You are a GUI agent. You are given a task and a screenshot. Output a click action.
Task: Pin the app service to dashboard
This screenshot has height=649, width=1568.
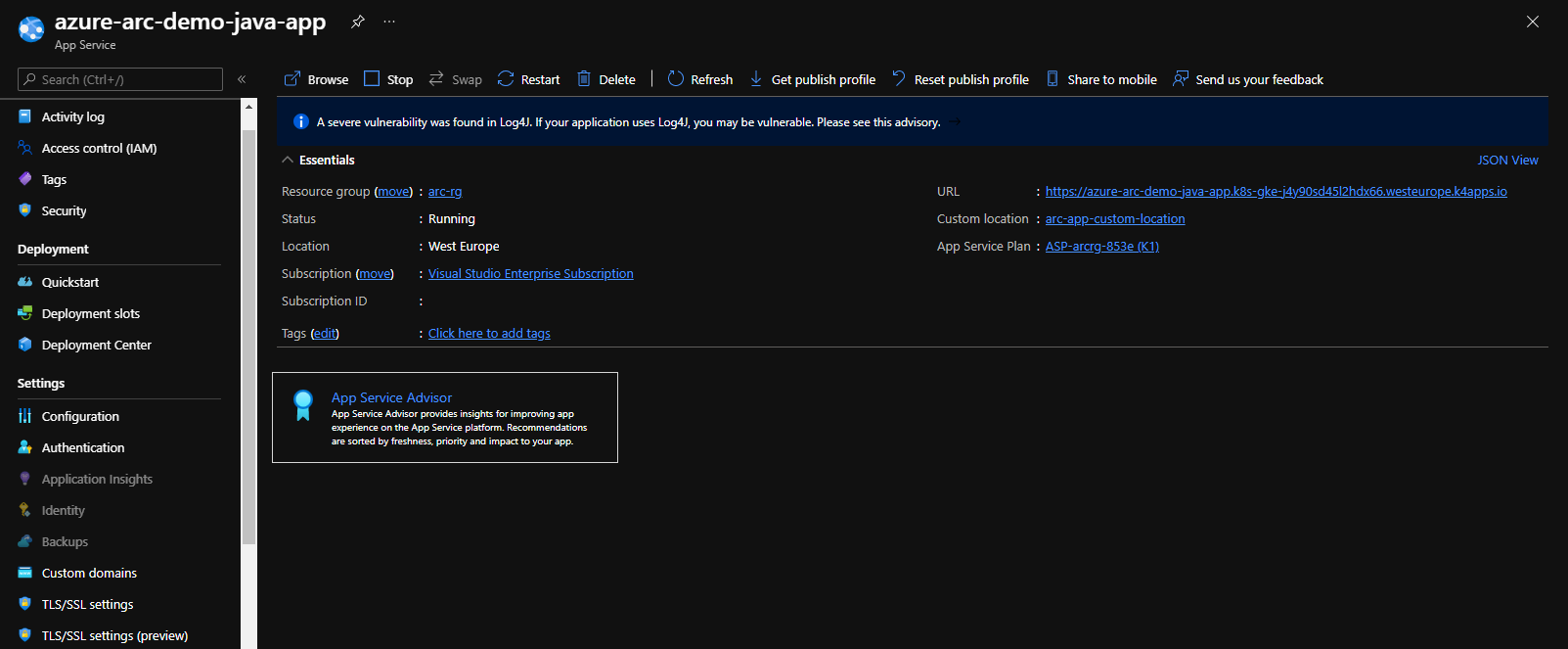pyautogui.click(x=358, y=22)
